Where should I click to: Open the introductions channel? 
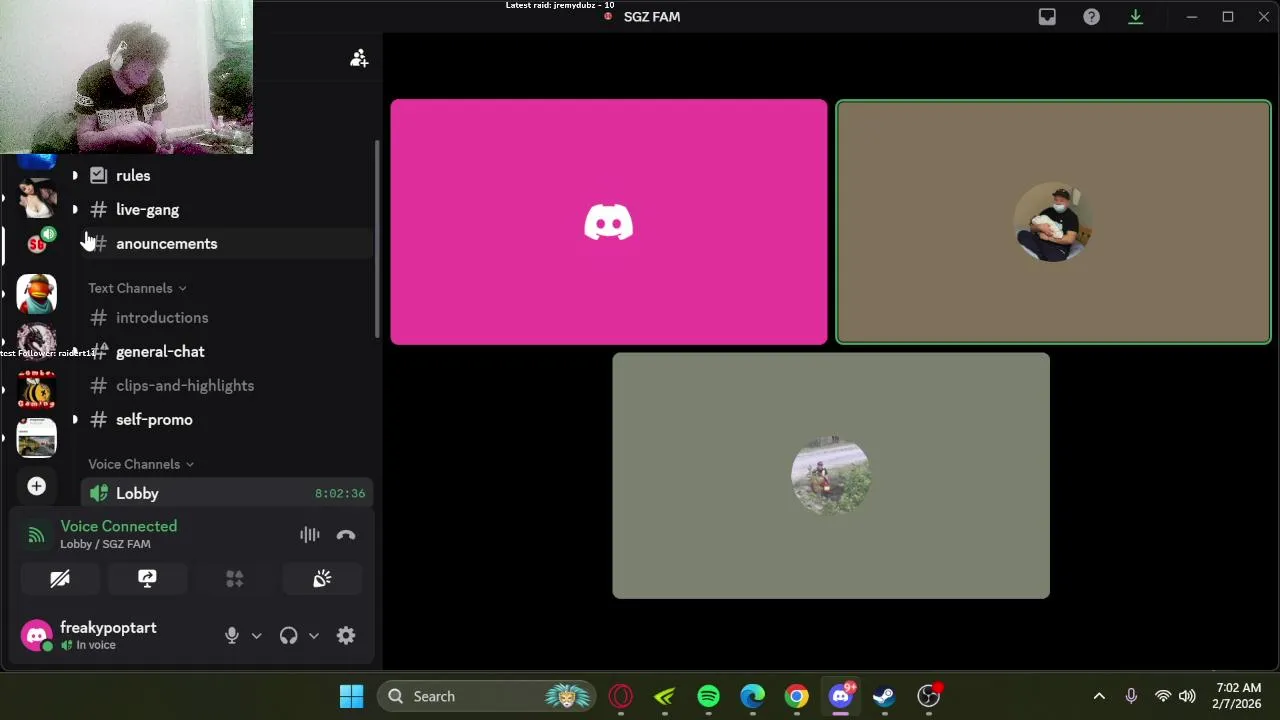(x=226, y=318)
